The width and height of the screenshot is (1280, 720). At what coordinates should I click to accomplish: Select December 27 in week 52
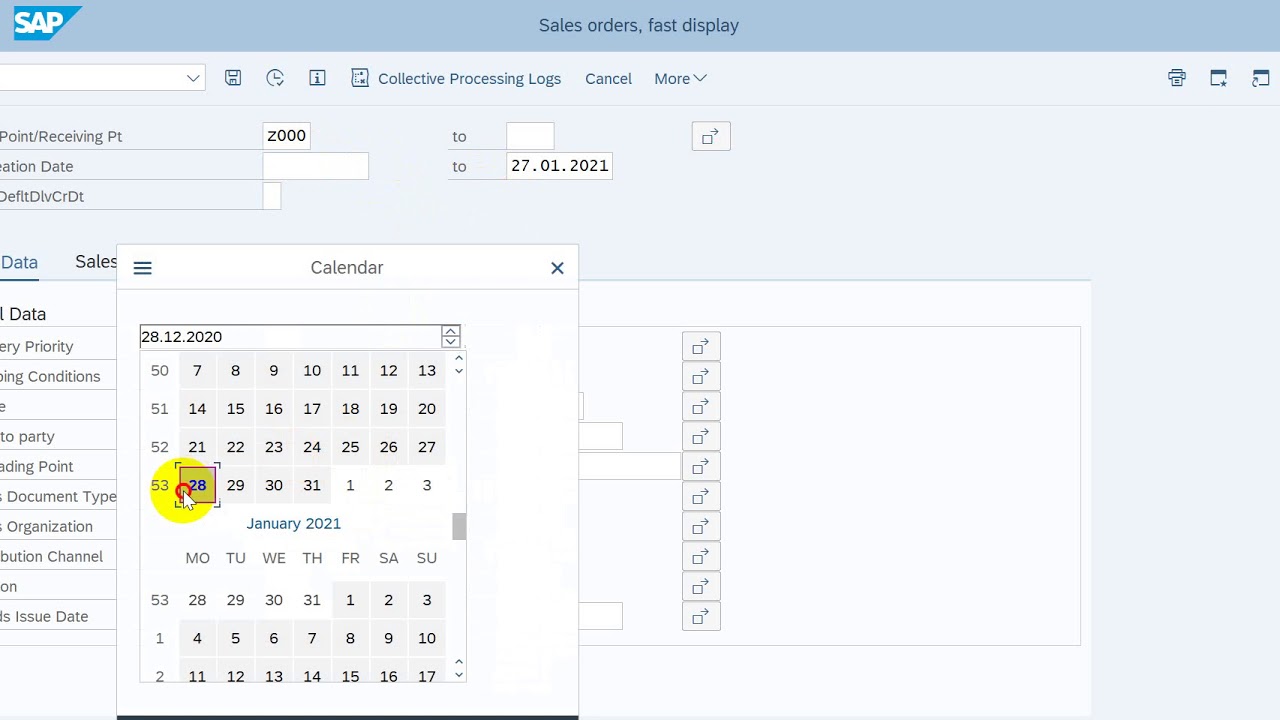(x=427, y=447)
